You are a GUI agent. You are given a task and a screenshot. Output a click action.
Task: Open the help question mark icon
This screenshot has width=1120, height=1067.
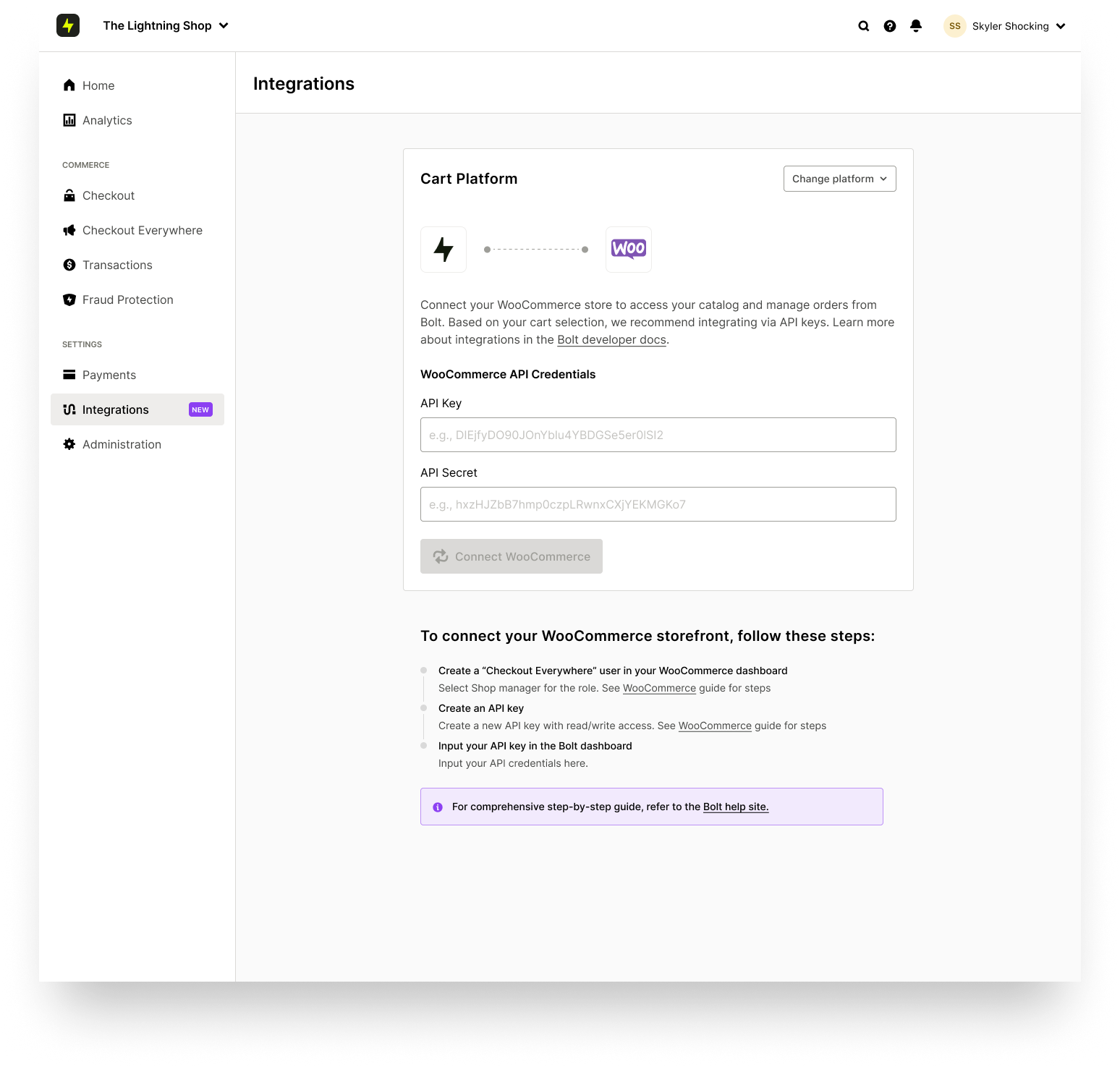[x=890, y=26]
